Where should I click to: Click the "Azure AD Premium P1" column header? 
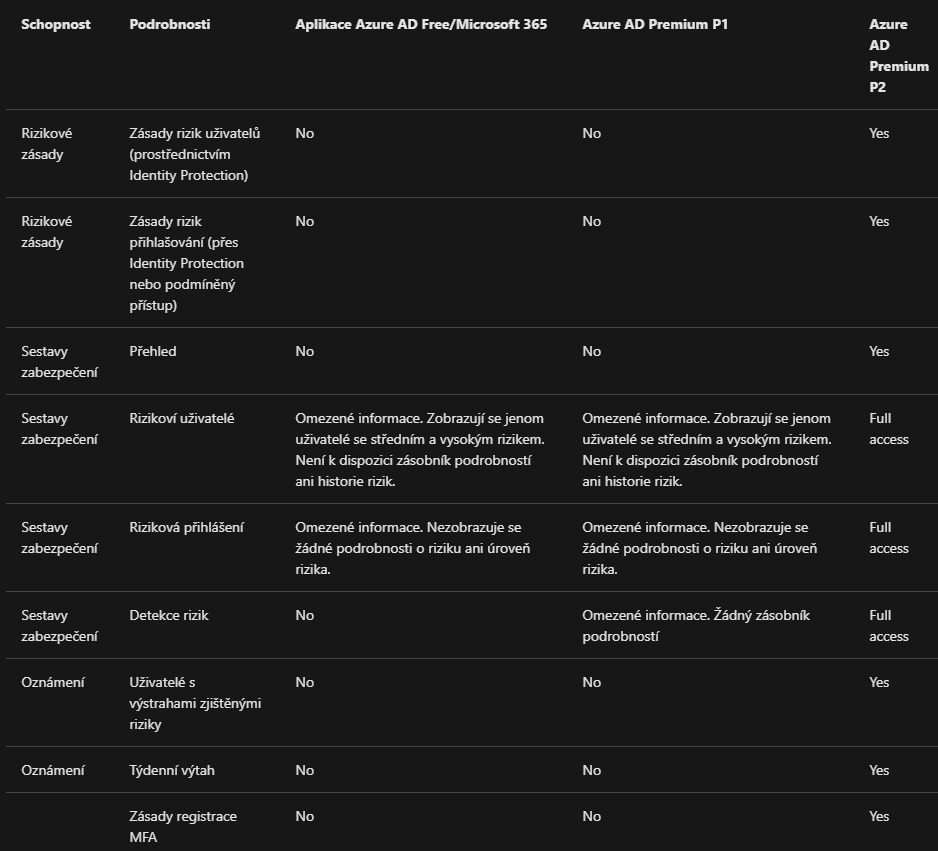click(x=655, y=24)
